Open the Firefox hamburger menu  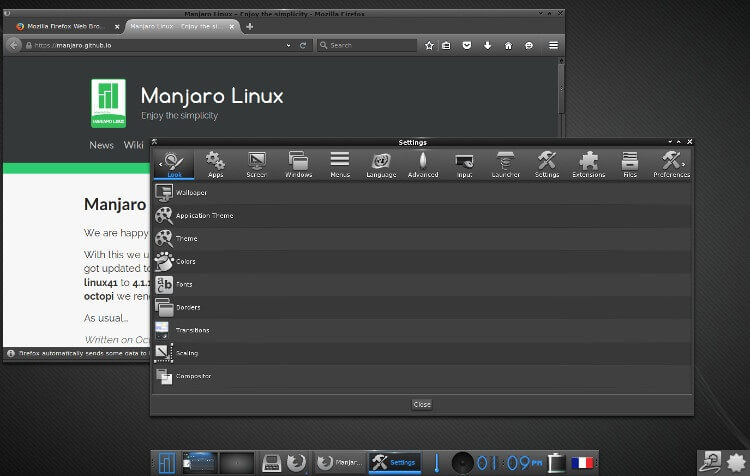(553, 45)
